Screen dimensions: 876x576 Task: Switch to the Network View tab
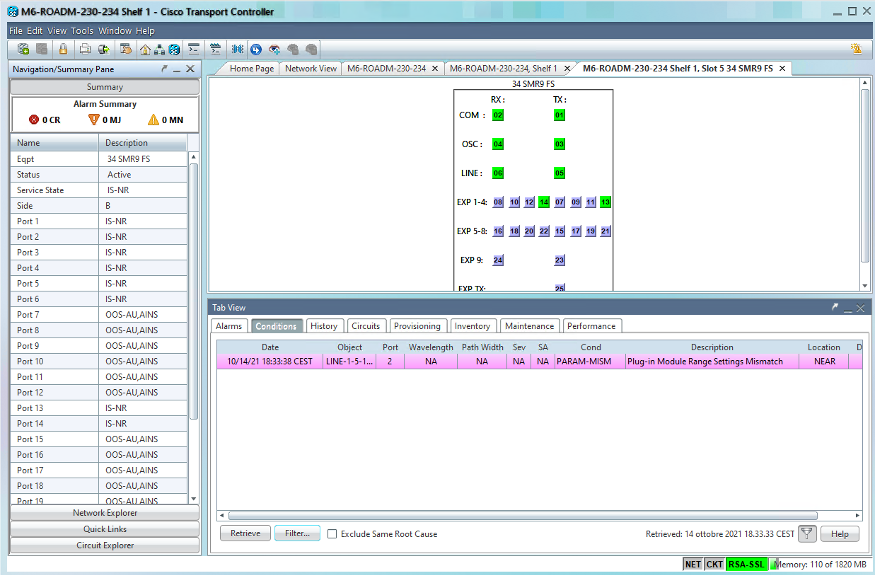(x=311, y=68)
